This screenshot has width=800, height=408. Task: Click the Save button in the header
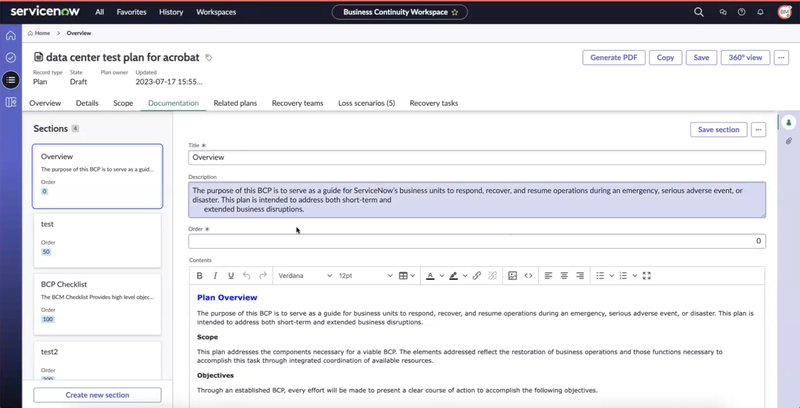(x=701, y=58)
